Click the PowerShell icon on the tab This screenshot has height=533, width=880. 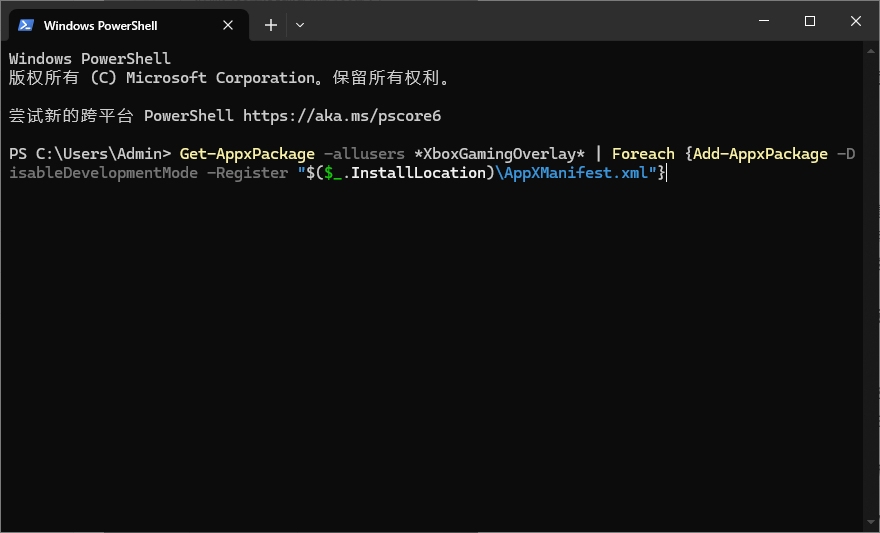coord(26,25)
